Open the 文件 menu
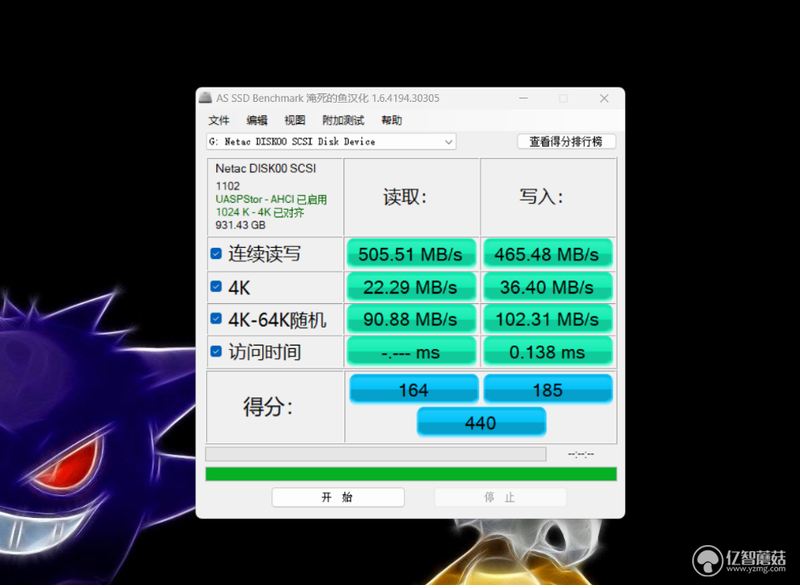Screen dimensions: 800x585 [x=219, y=120]
